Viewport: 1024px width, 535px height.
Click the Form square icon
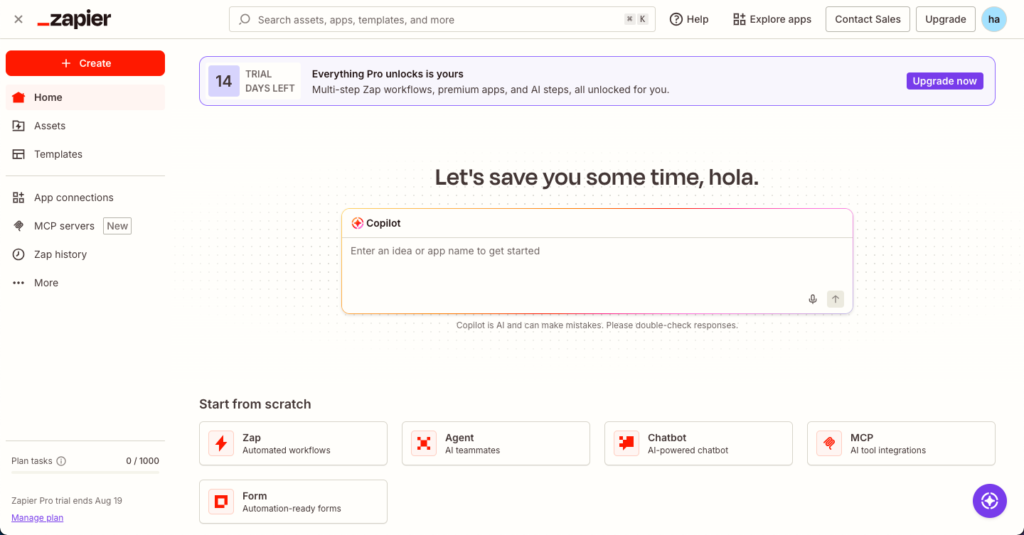[221, 502]
